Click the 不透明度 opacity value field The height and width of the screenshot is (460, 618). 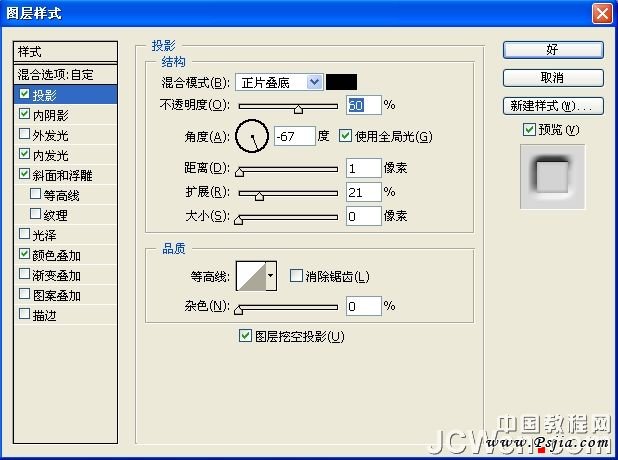[x=364, y=105]
